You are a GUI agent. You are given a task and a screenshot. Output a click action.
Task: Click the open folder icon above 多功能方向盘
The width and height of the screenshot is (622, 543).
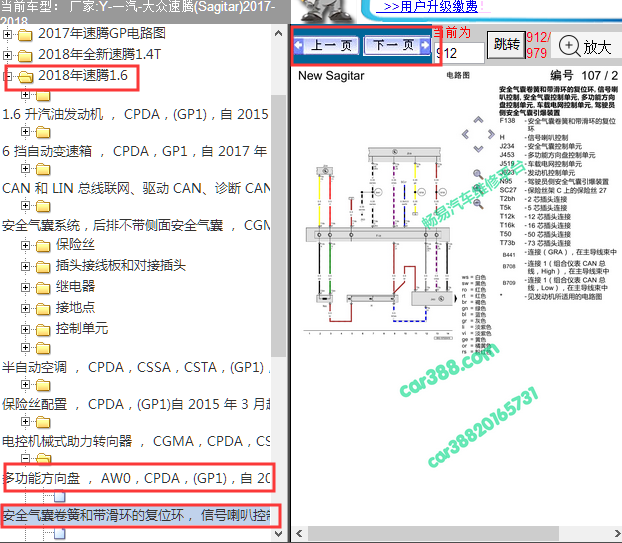pyautogui.click(x=44, y=459)
